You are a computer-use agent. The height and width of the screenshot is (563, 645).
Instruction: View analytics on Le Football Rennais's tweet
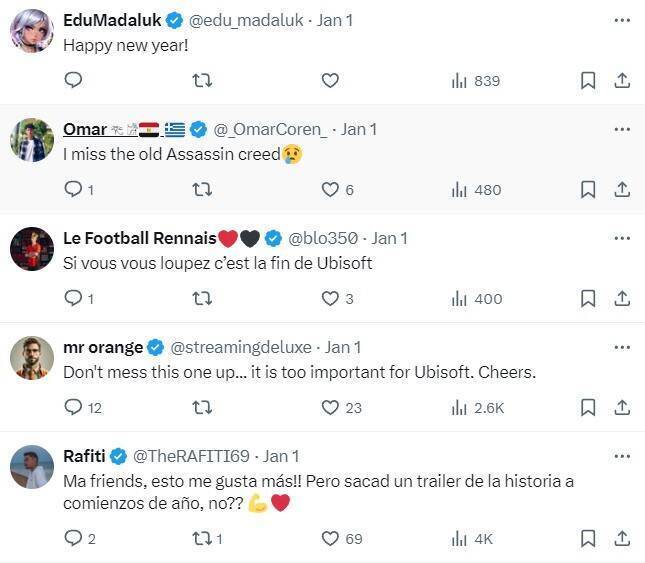pyautogui.click(x=476, y=299)
